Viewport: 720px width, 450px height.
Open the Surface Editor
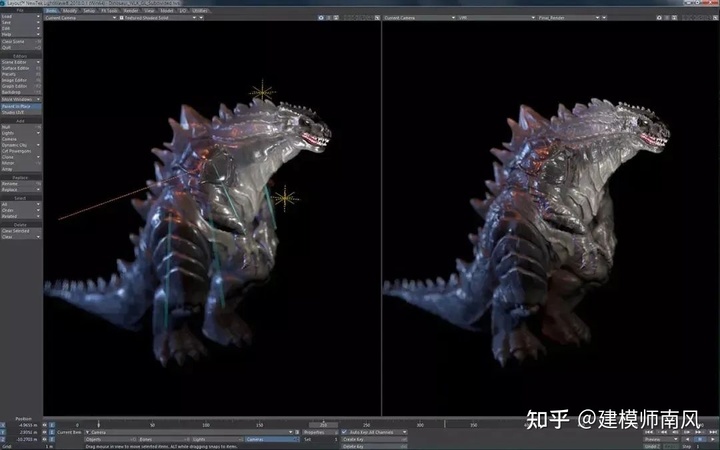[x=21, y=68]
